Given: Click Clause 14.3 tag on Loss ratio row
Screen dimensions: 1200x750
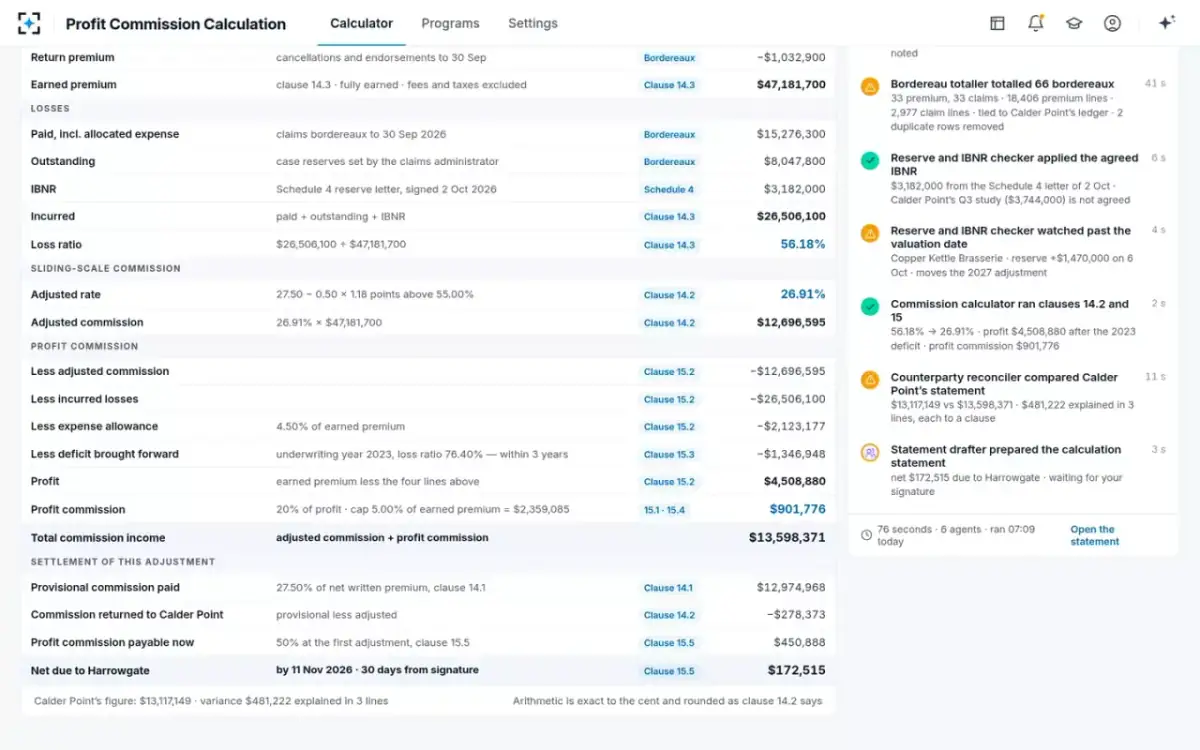Looking at the screenshot, I should [669, 245].
